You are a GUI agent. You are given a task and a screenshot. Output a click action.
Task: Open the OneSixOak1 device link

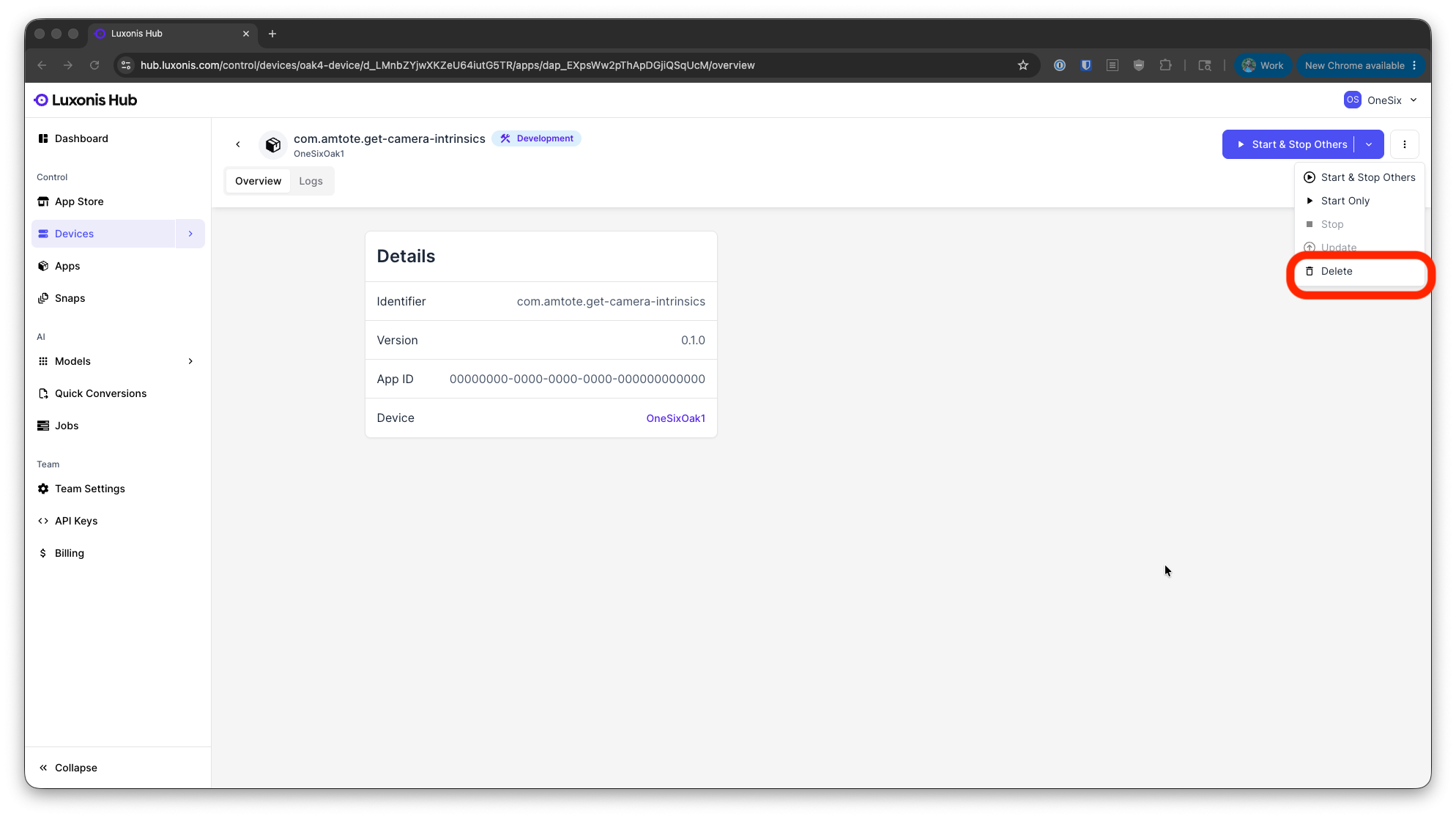coord(675,418)
